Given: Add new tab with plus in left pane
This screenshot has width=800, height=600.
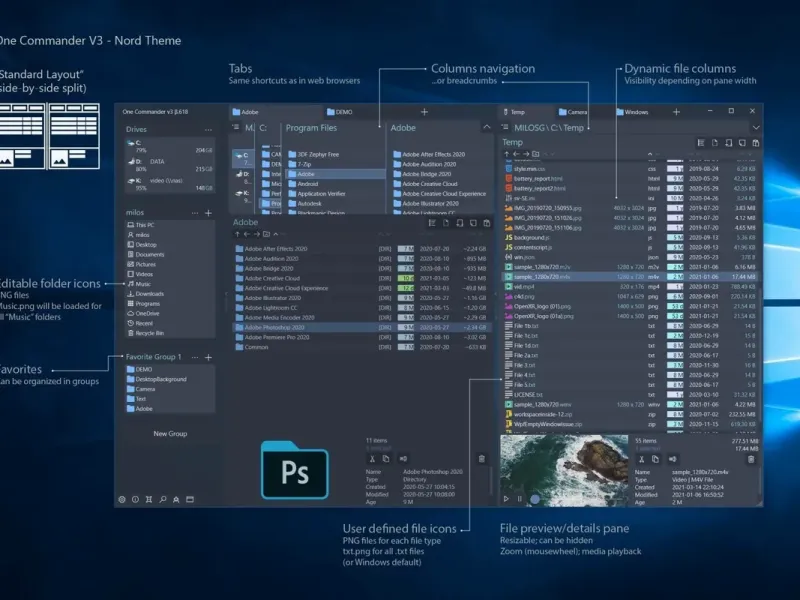Looking at the screenshot, I should (424, 112).
